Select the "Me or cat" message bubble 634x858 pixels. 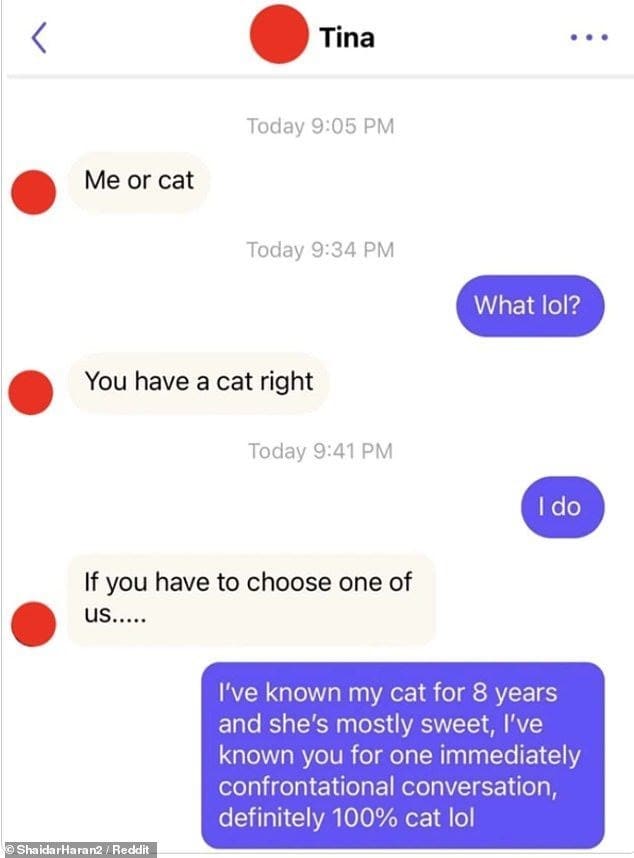(139, 182)
